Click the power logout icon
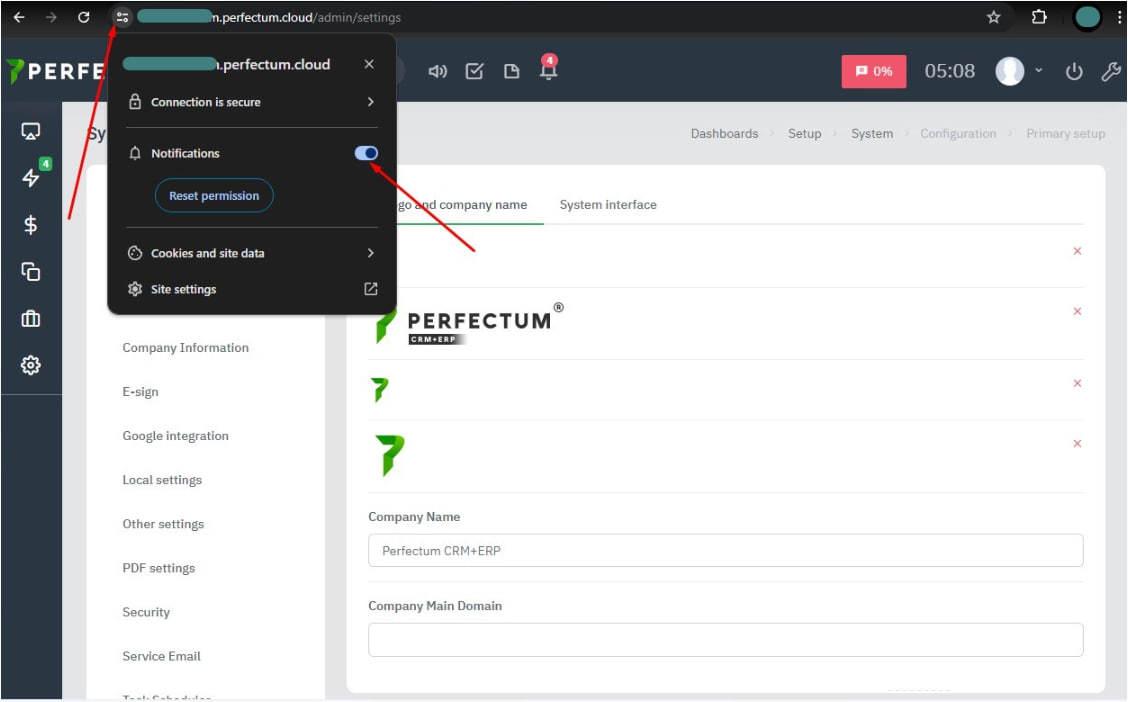Viewport: 1128px width, 702px height. tap(1074, 72)
